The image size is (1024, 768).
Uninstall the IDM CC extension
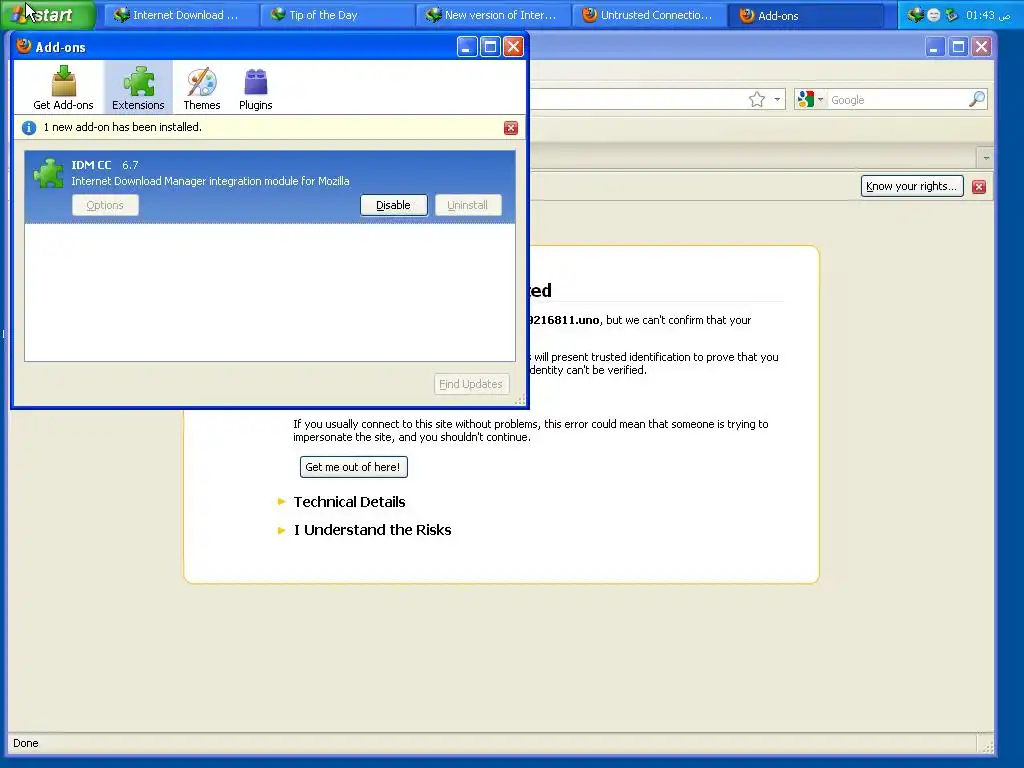(468, 205)
